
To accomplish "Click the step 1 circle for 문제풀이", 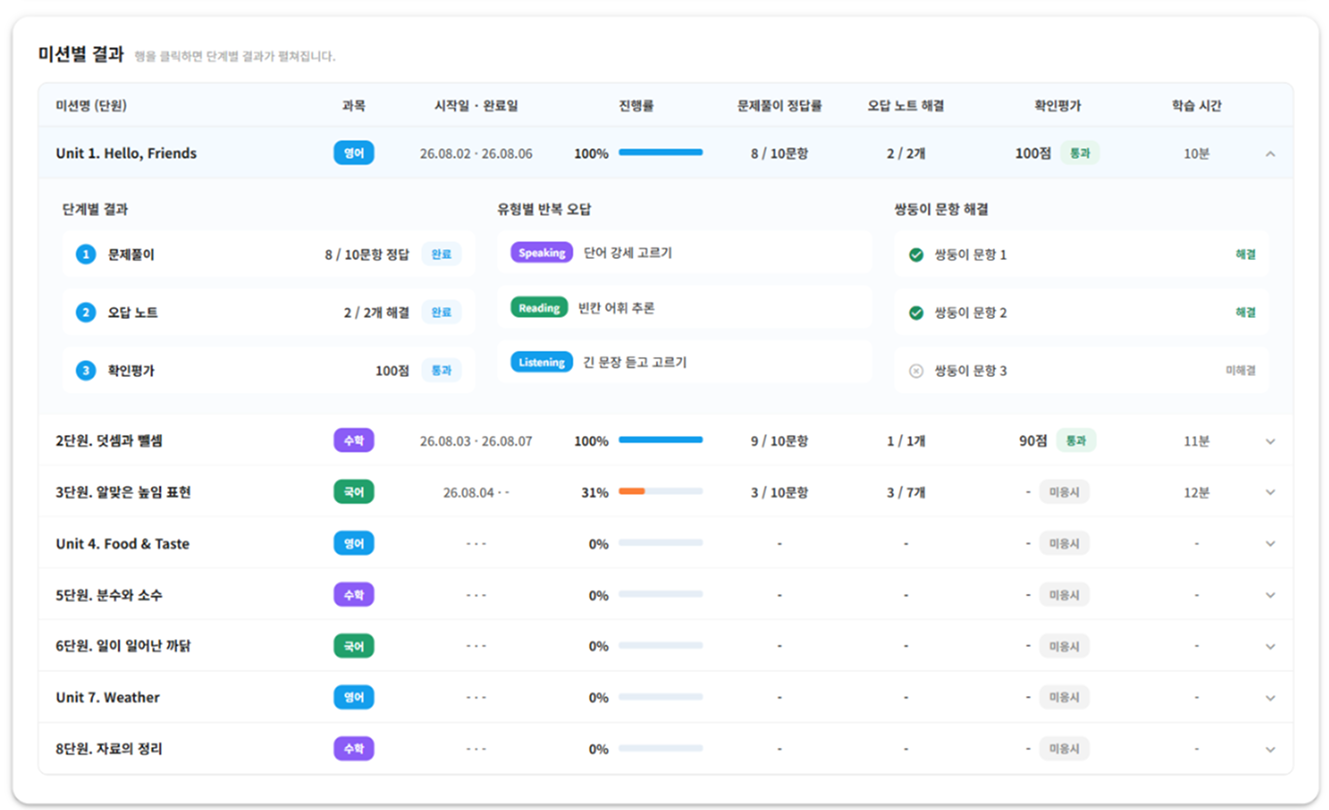I will click(86, 255).
